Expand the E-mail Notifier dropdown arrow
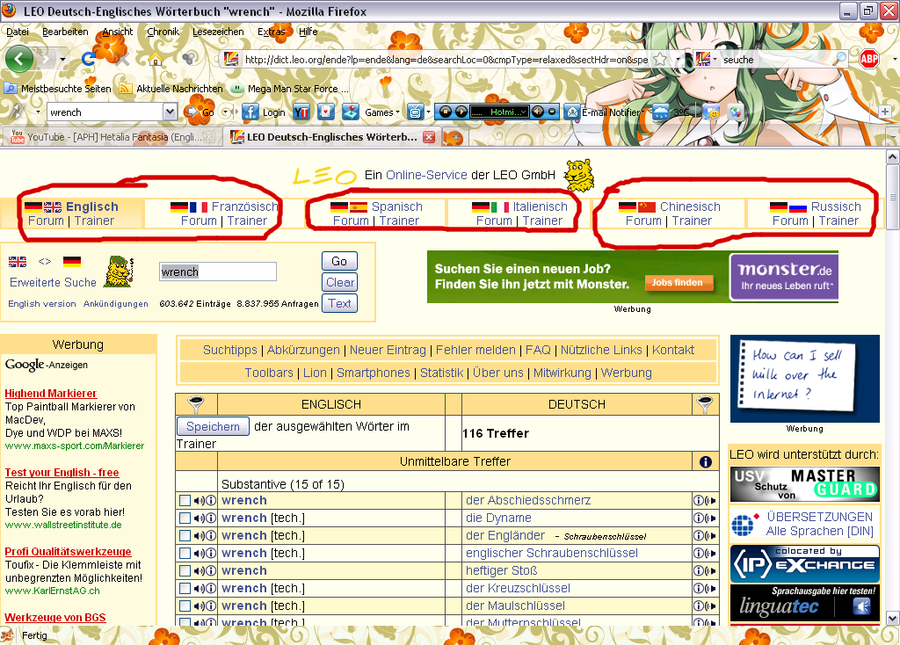The height and width of the screenshot is (645, 900). [645, 112]
